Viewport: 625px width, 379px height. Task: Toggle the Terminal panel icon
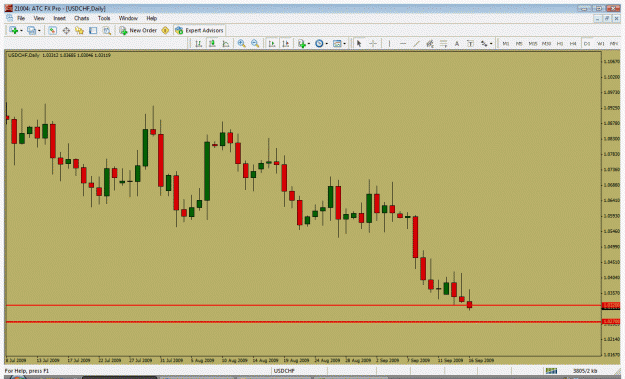(93, 30)
